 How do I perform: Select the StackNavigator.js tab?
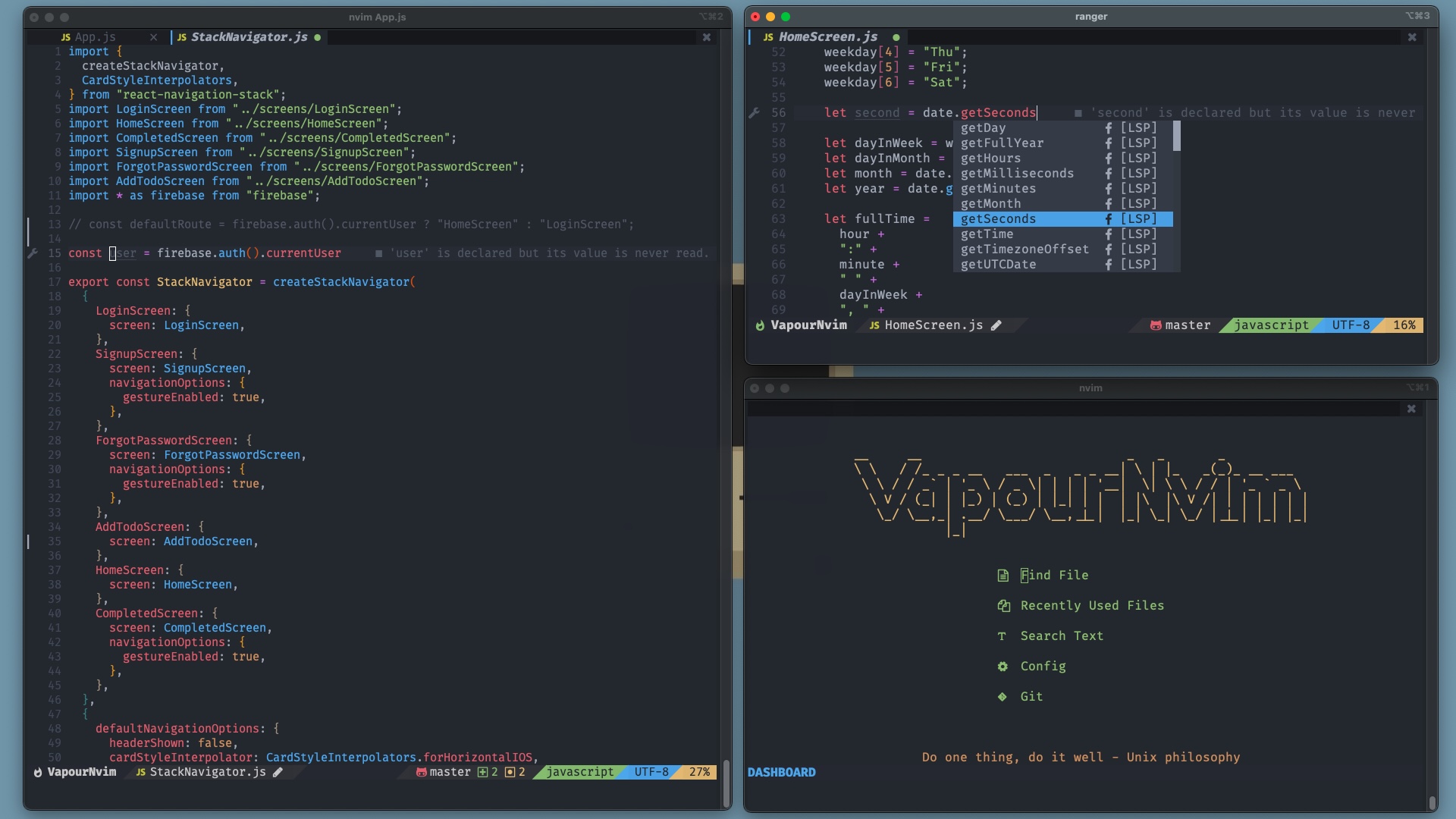coord(248,37)
